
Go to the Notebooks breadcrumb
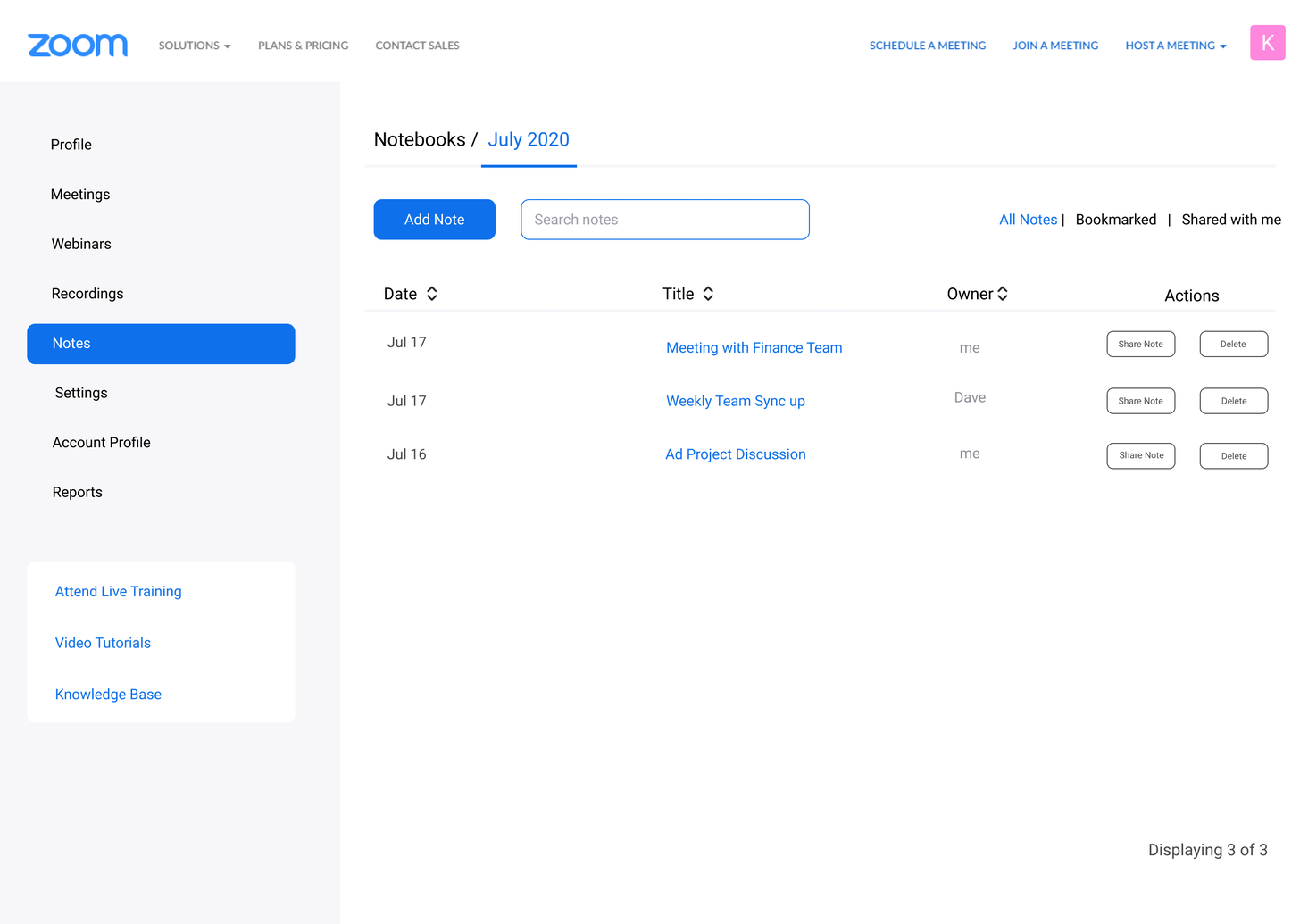(421, 139)
